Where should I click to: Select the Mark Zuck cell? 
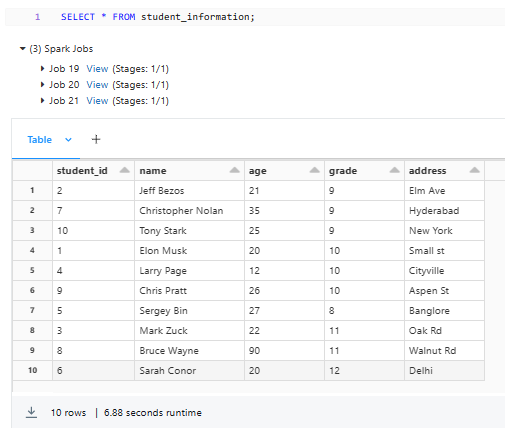coord(189,331)
